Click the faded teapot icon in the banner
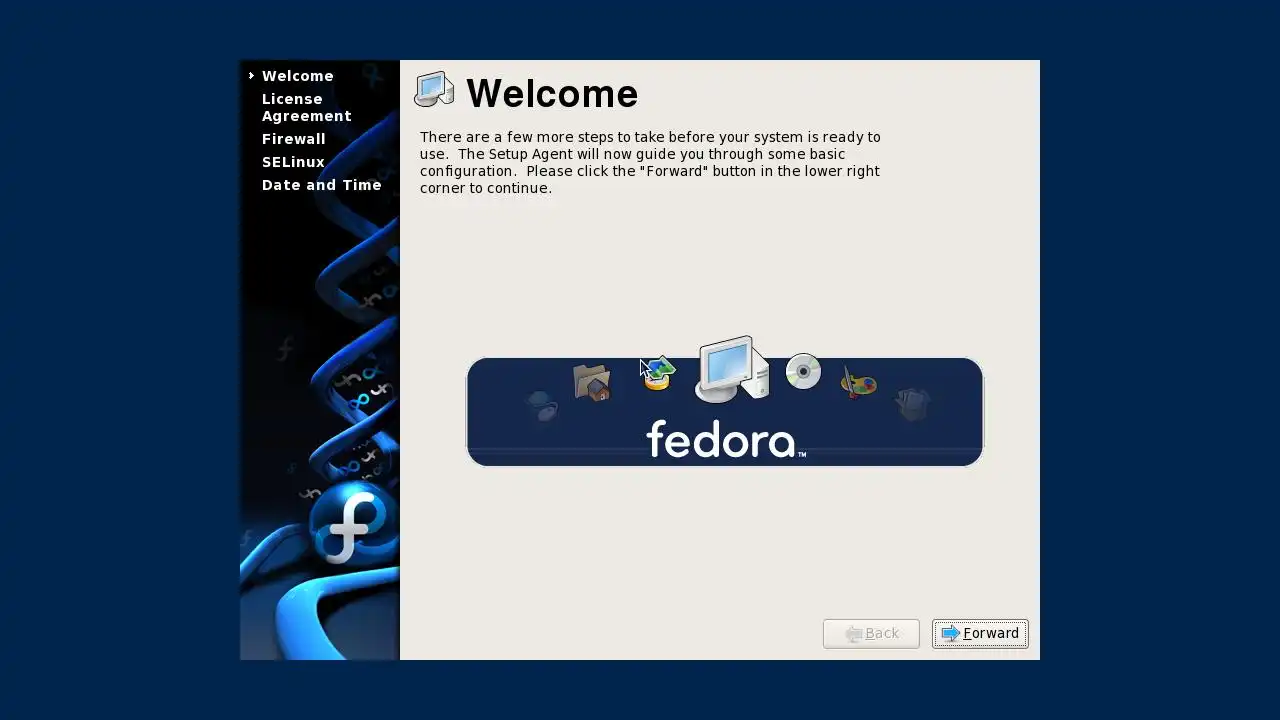 542,405
